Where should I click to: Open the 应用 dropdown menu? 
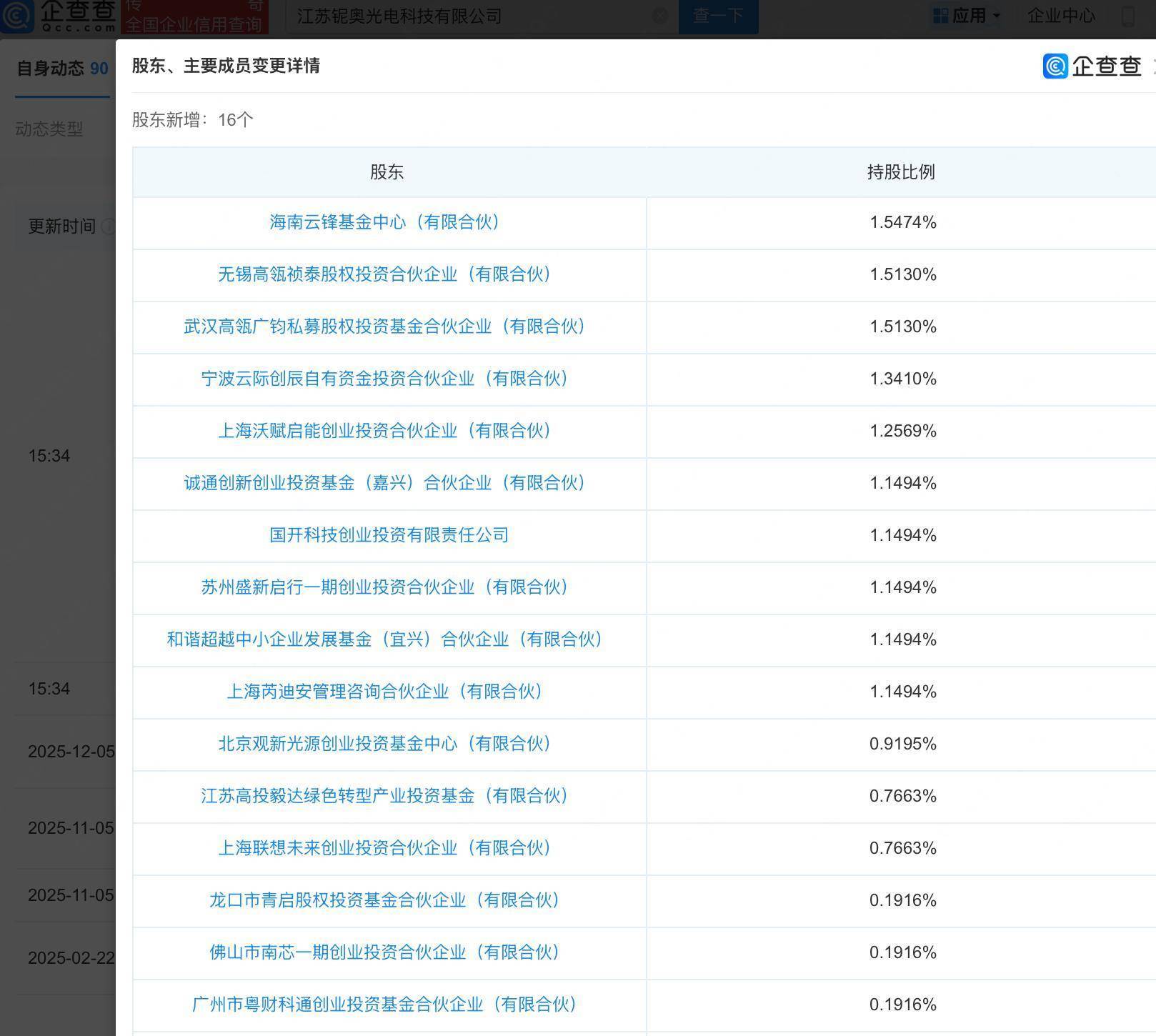(x=967, y=16)
